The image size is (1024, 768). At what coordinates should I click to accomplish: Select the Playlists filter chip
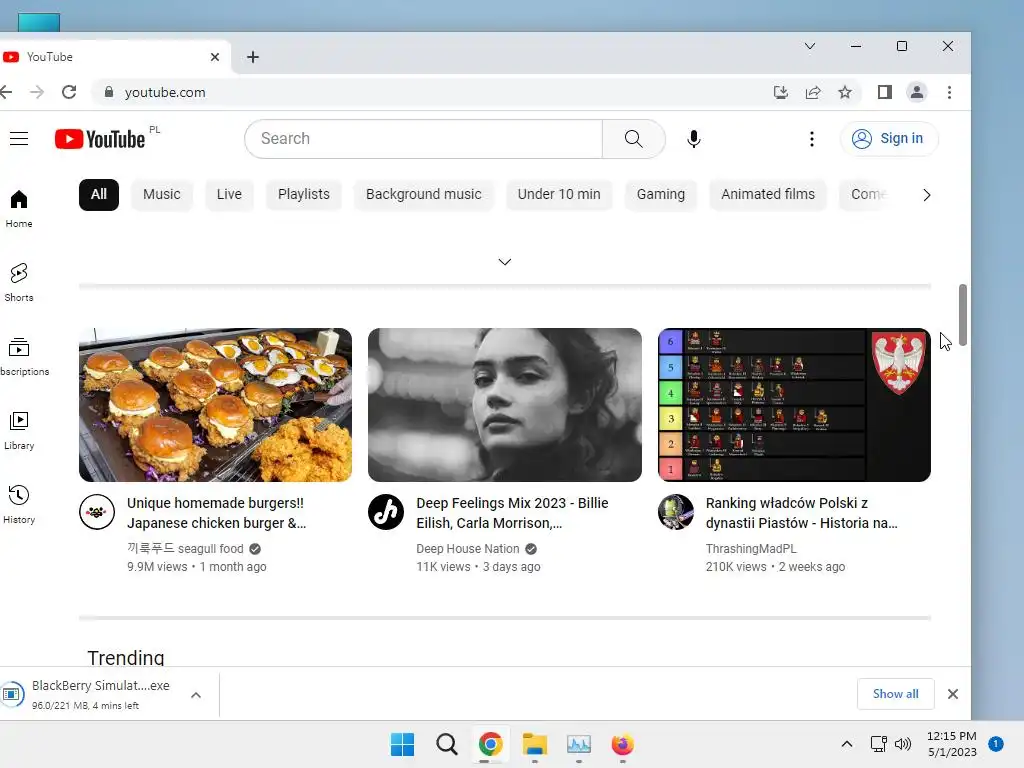click(304, 195)
